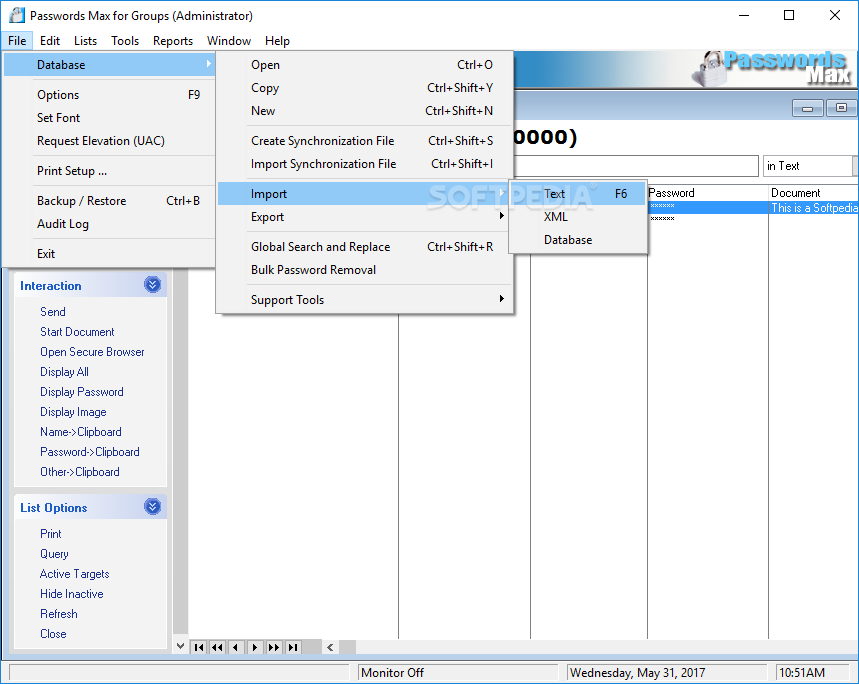Click Display All link
This screenshot has height=684, width=859.
click(x=64, y=372)
